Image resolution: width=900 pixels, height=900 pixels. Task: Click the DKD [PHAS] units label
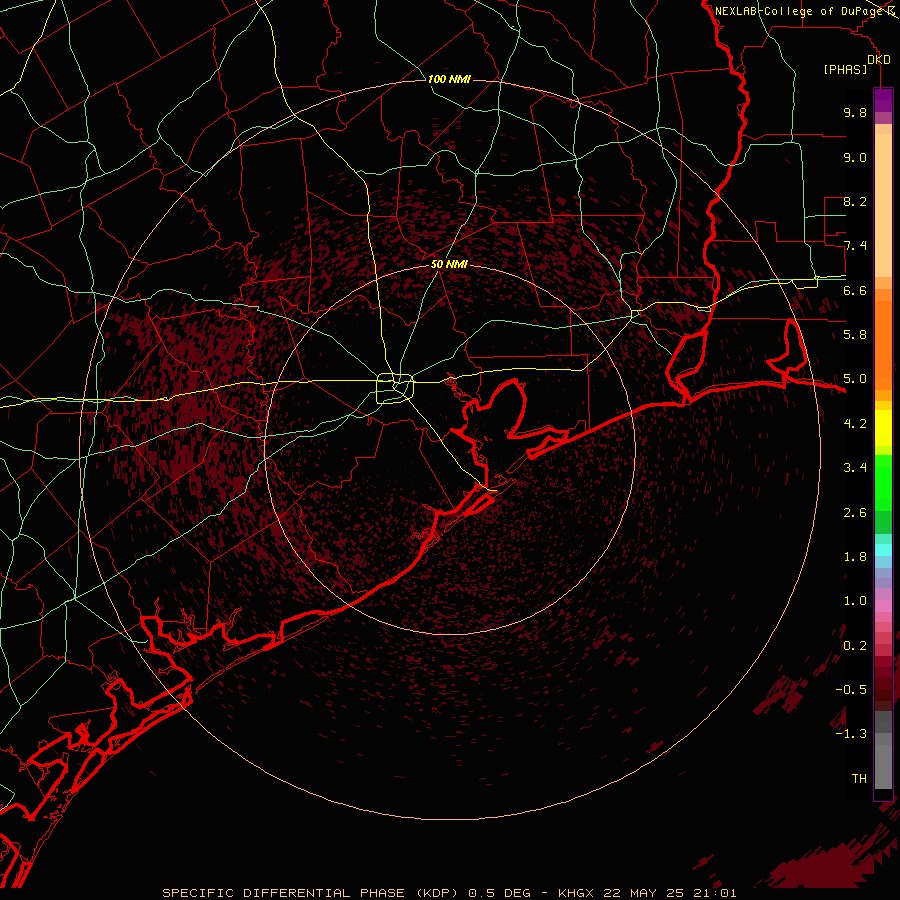click(x=856, y=64)
